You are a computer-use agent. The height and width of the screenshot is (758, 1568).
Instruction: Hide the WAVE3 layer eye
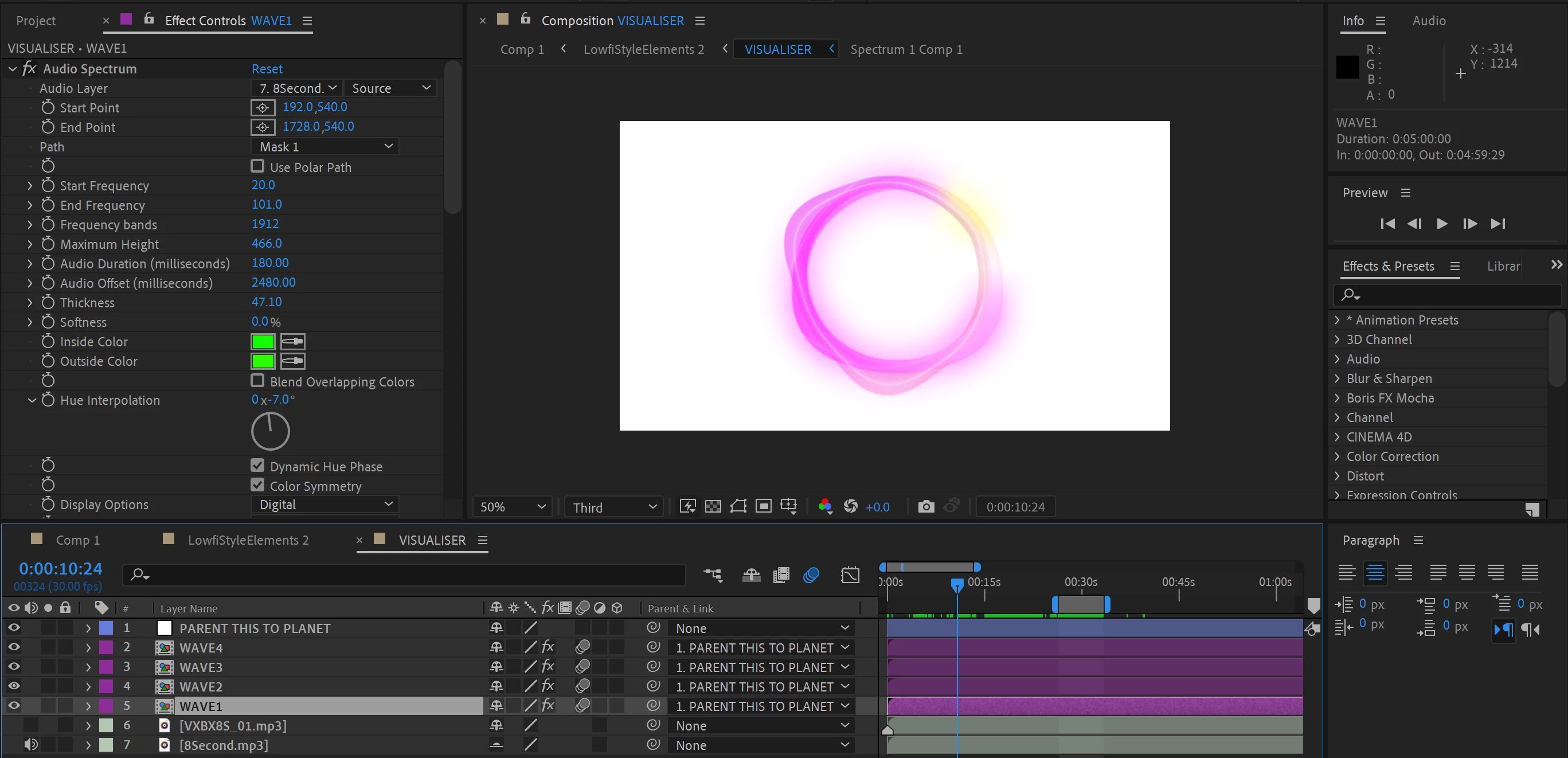[x=14, y=667]
